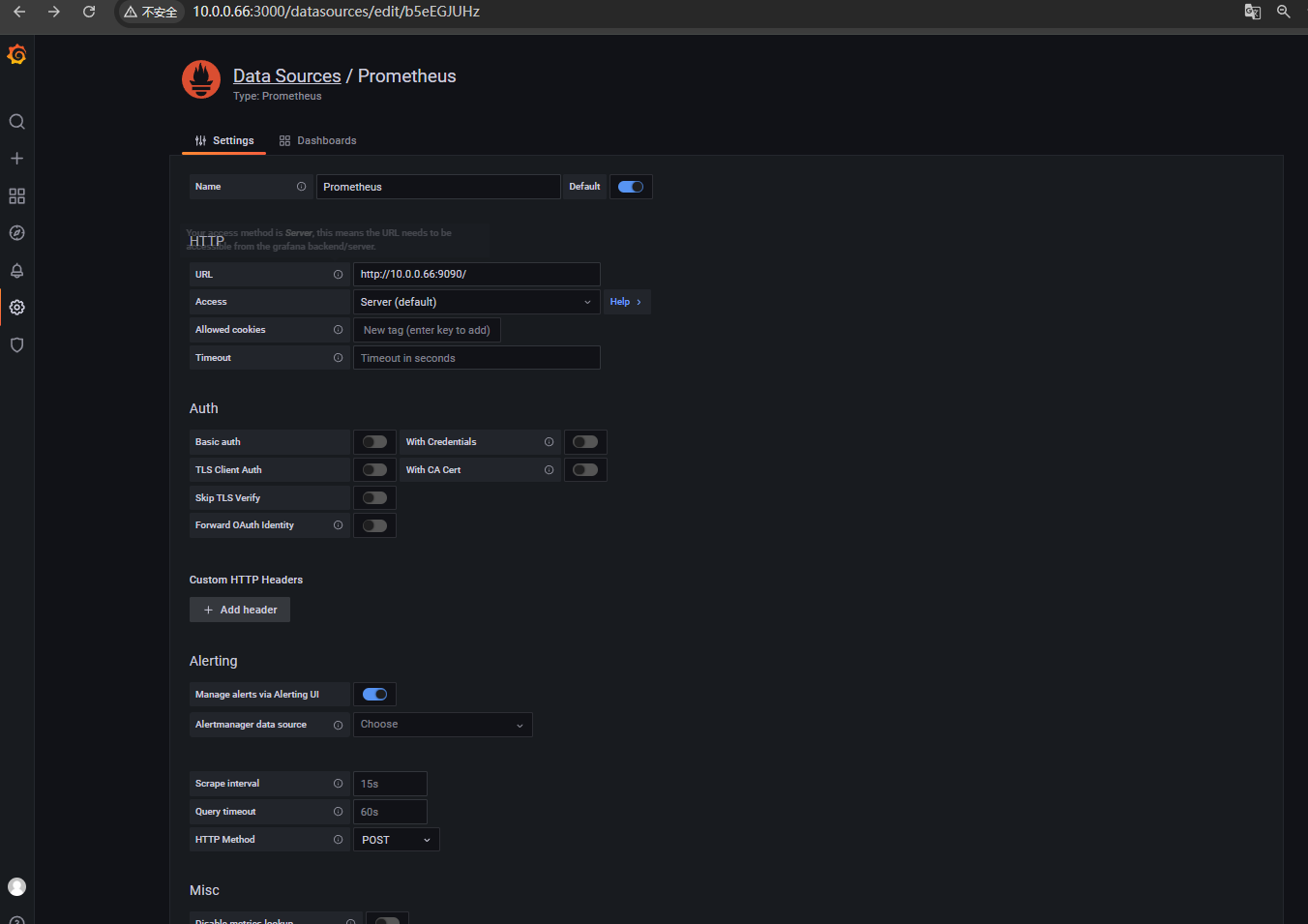Enable the Basic auth switch
This screenshot has width=1308, height=924.
[x=374, y=442]
